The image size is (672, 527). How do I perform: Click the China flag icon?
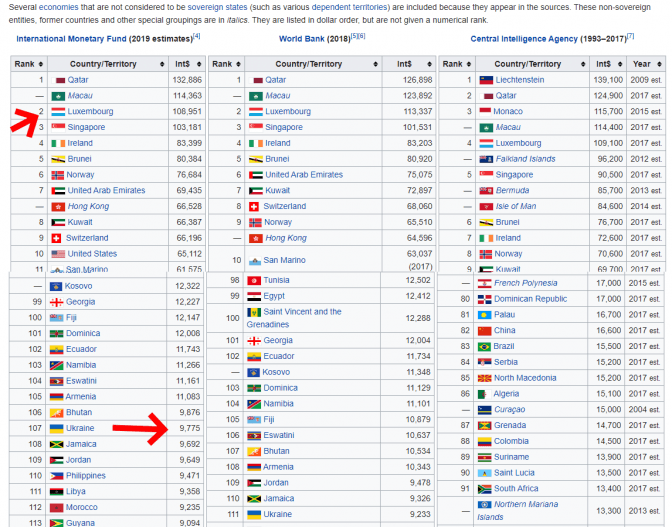[486, 330]
